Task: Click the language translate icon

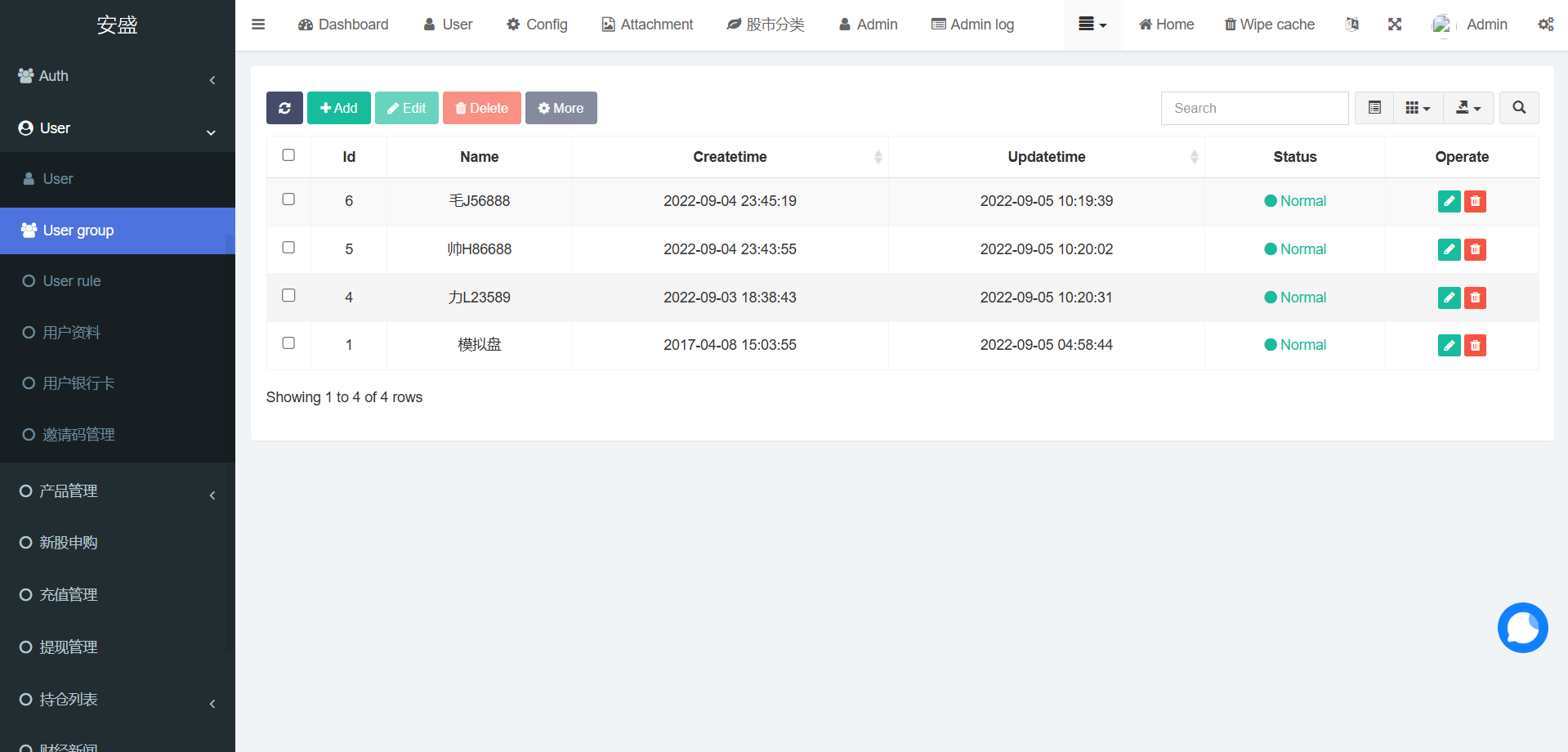Action: point(1352,25)
